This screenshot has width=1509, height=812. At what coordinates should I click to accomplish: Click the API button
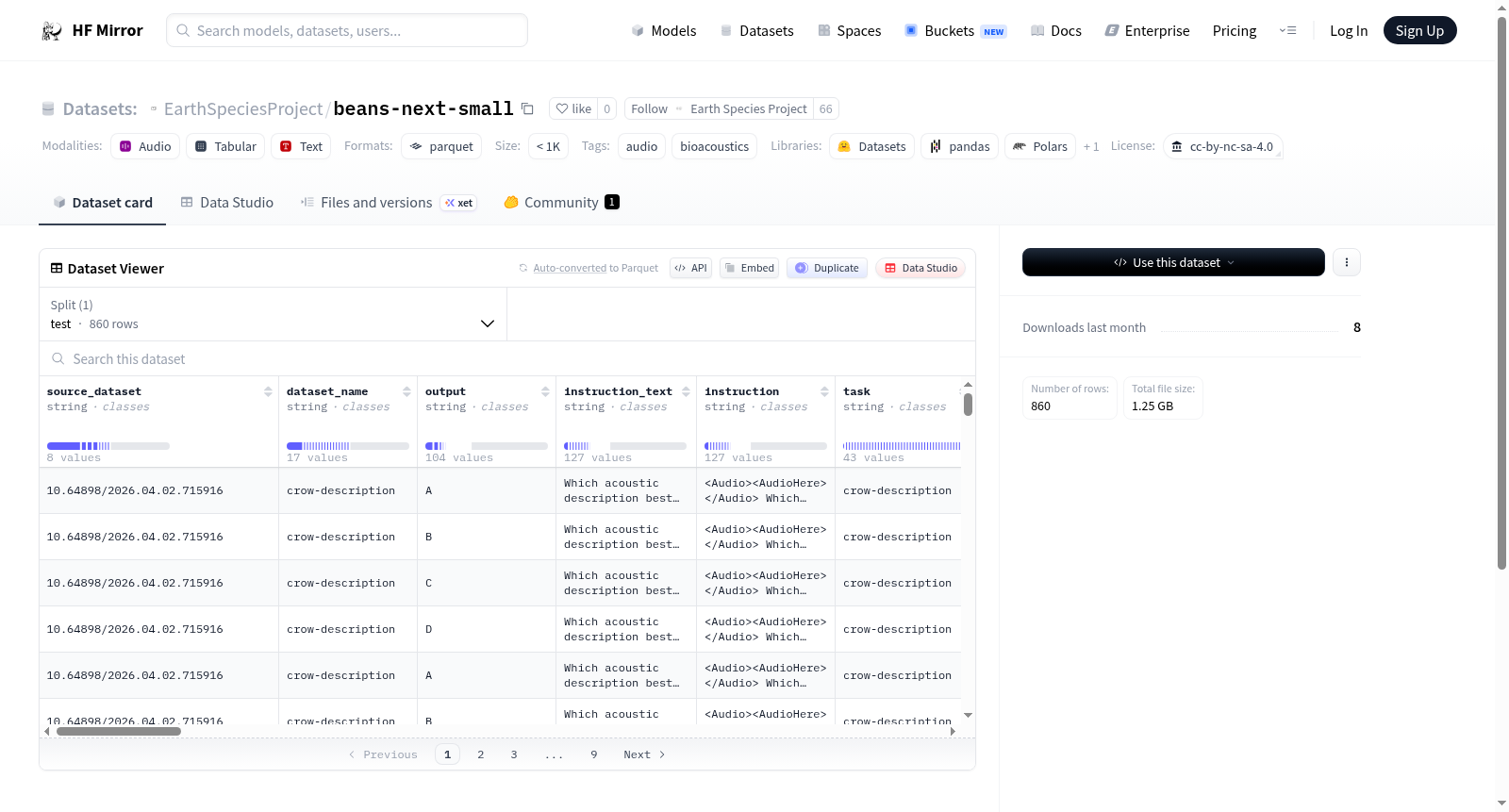click(690, 268)
